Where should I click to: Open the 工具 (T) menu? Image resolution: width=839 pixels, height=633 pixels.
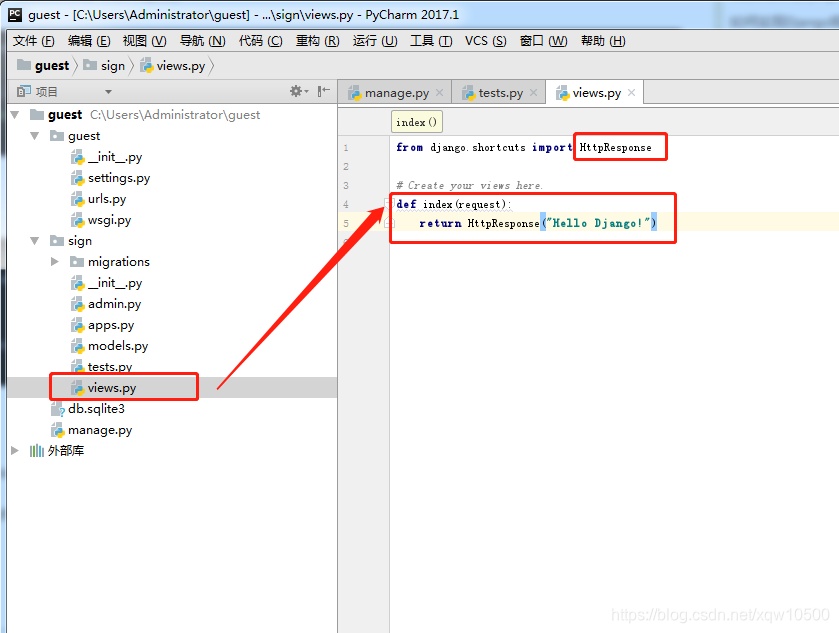tap(431, 41)
